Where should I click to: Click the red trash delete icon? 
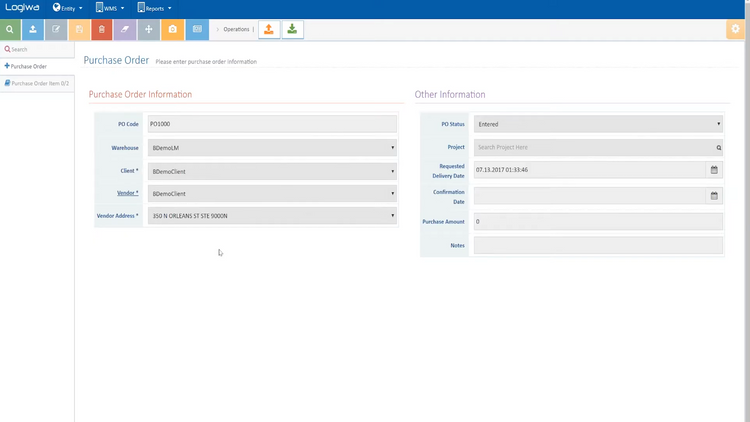[x=102, y=29]
